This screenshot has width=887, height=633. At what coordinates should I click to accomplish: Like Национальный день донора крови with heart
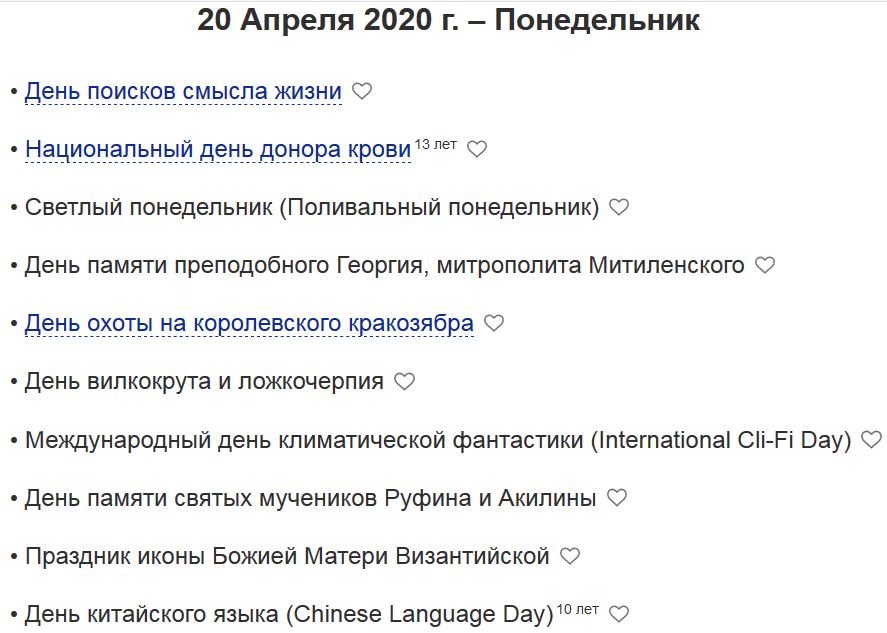pos(477,149)
